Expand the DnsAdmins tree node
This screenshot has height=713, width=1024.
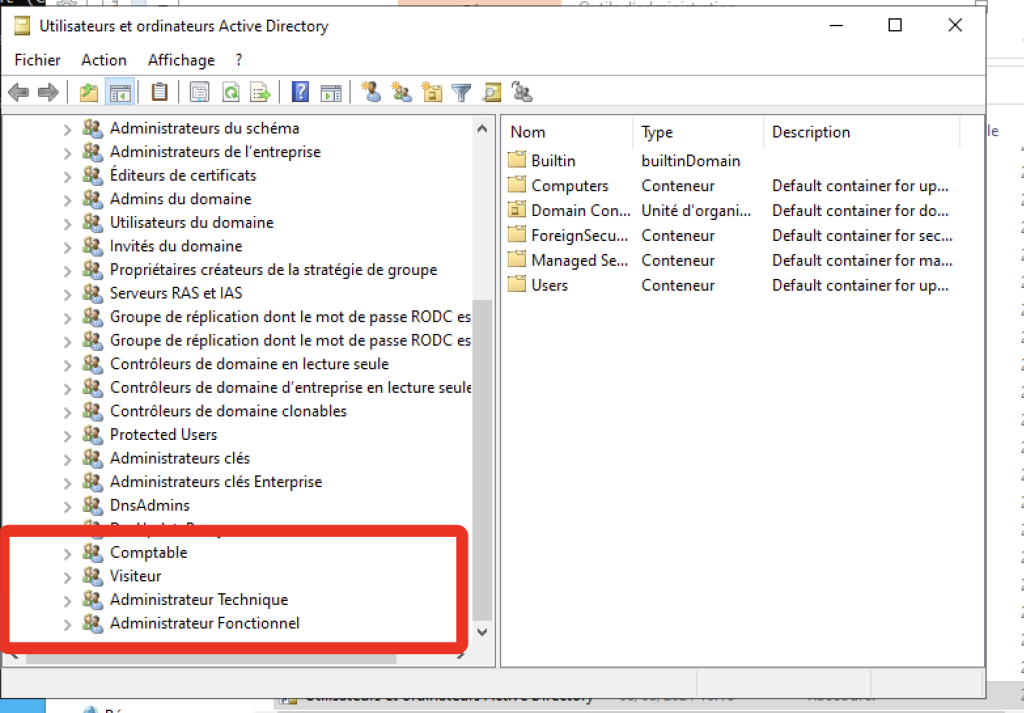point(68,506)
